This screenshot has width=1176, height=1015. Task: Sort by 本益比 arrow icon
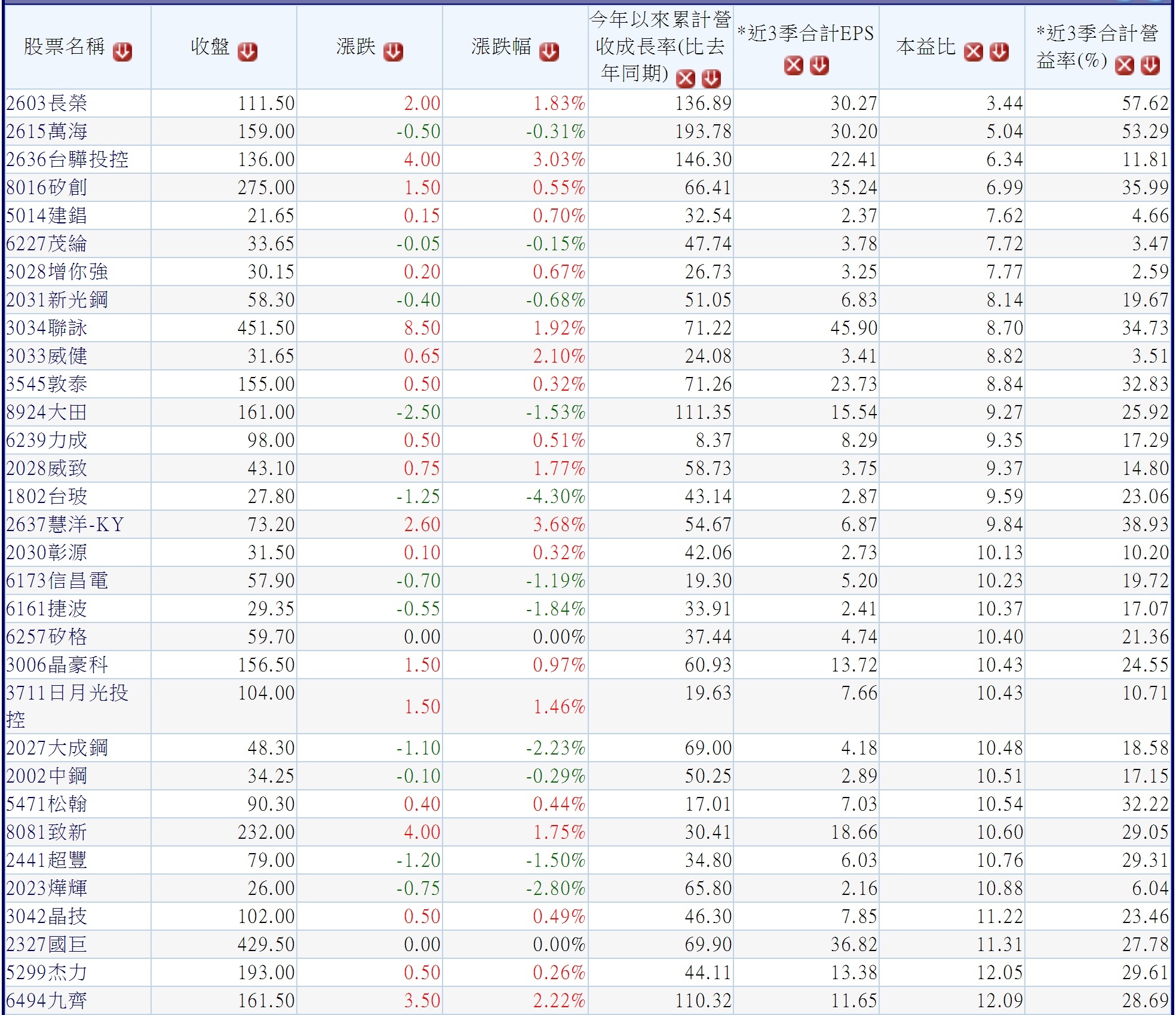tap(999, 52)
